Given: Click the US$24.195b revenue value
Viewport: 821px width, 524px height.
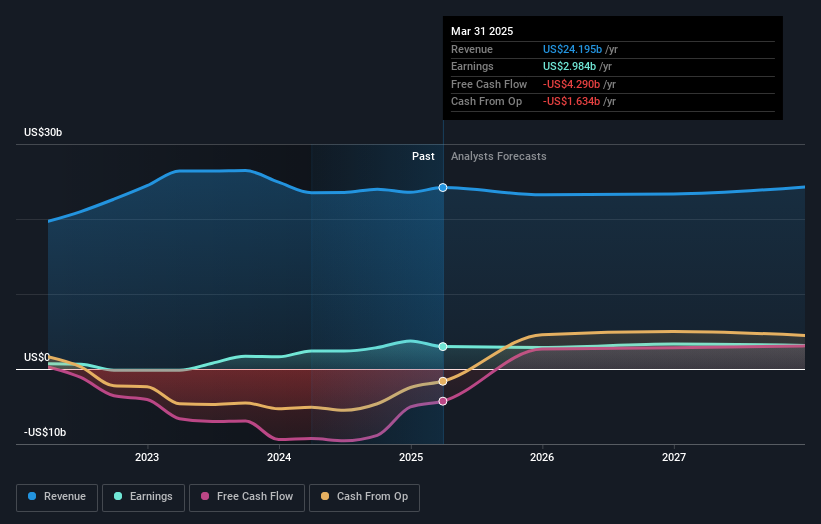Looking at the screenshot, I should 572,49.
